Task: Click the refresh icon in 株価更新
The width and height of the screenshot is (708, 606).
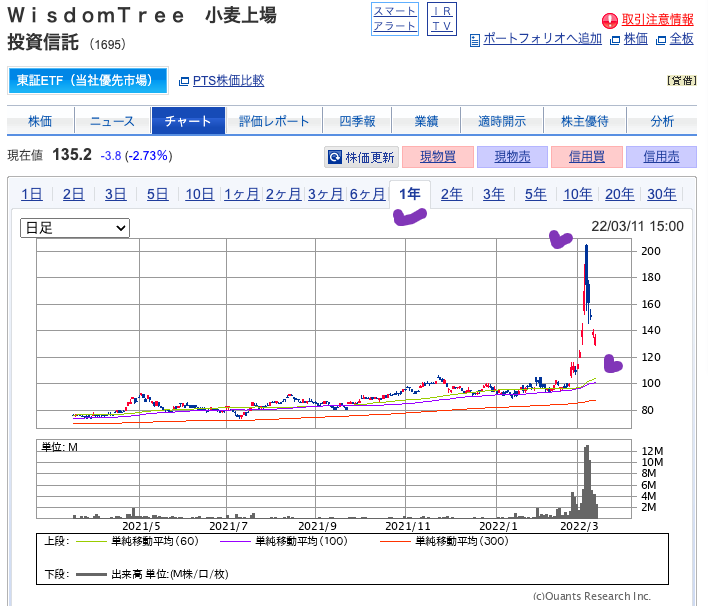Action: coord(335,157)
